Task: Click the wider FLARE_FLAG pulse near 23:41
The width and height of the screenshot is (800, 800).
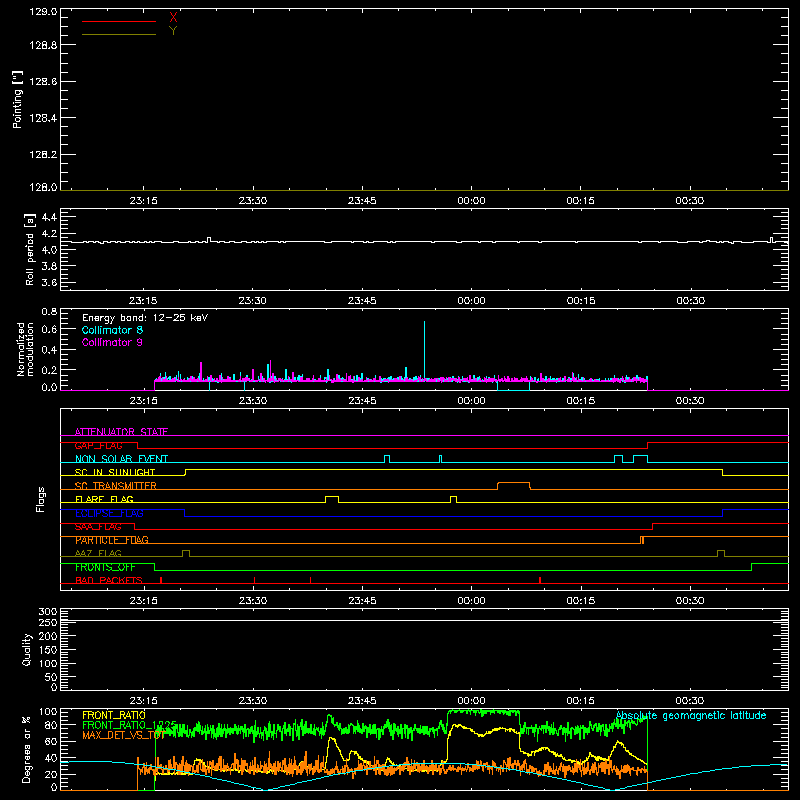Action: [332, 499]
